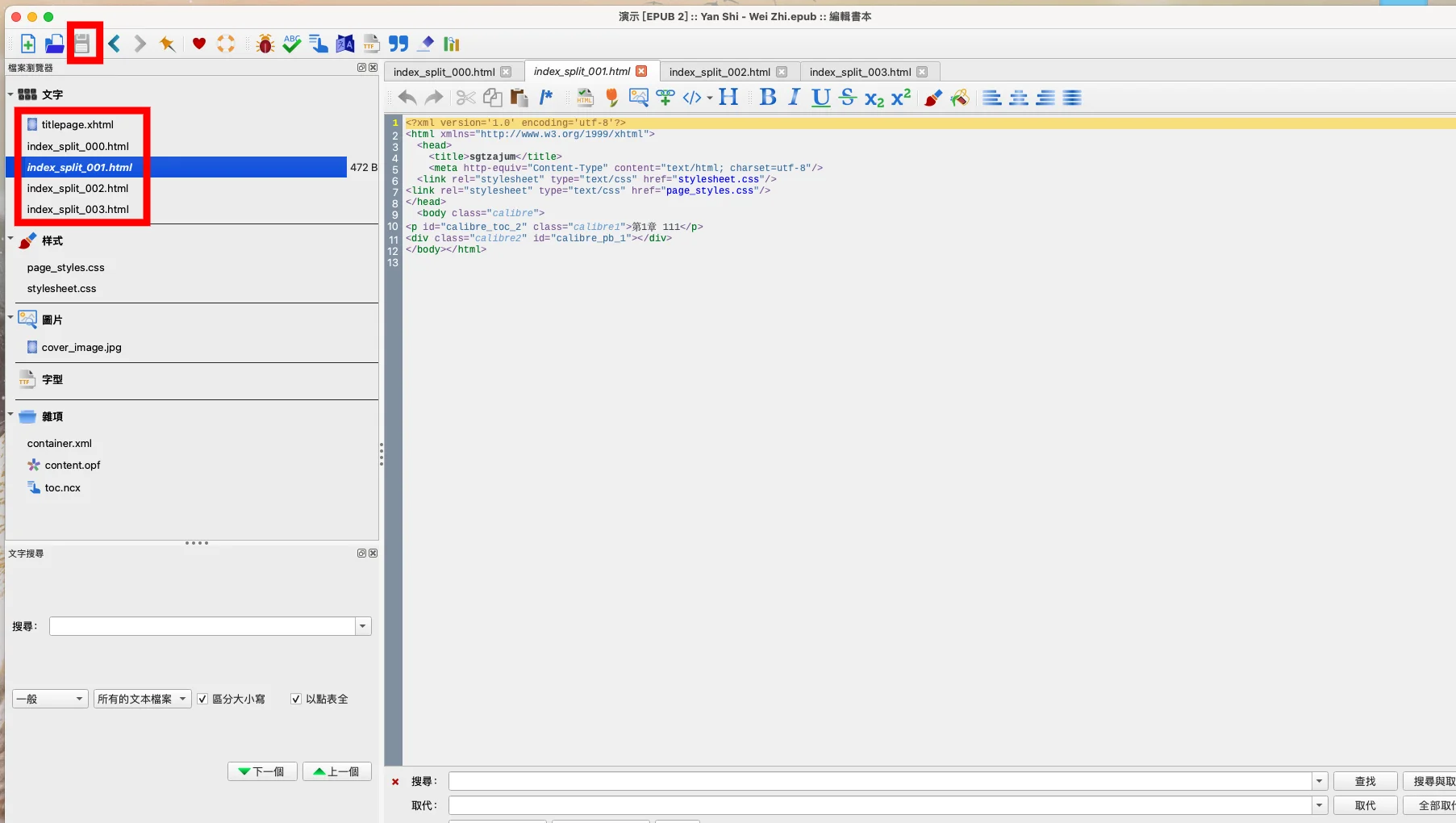Close the index_split_001.html tab
This screenshot has width=1456, height=823.
[x=641, y=71]
